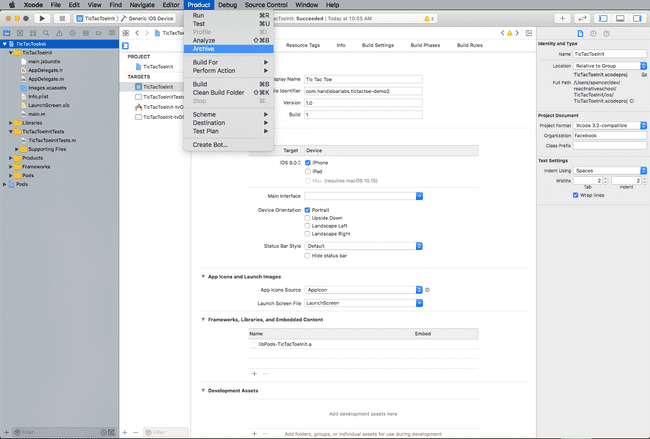Show the History inspector clock icon

[593, 34]
